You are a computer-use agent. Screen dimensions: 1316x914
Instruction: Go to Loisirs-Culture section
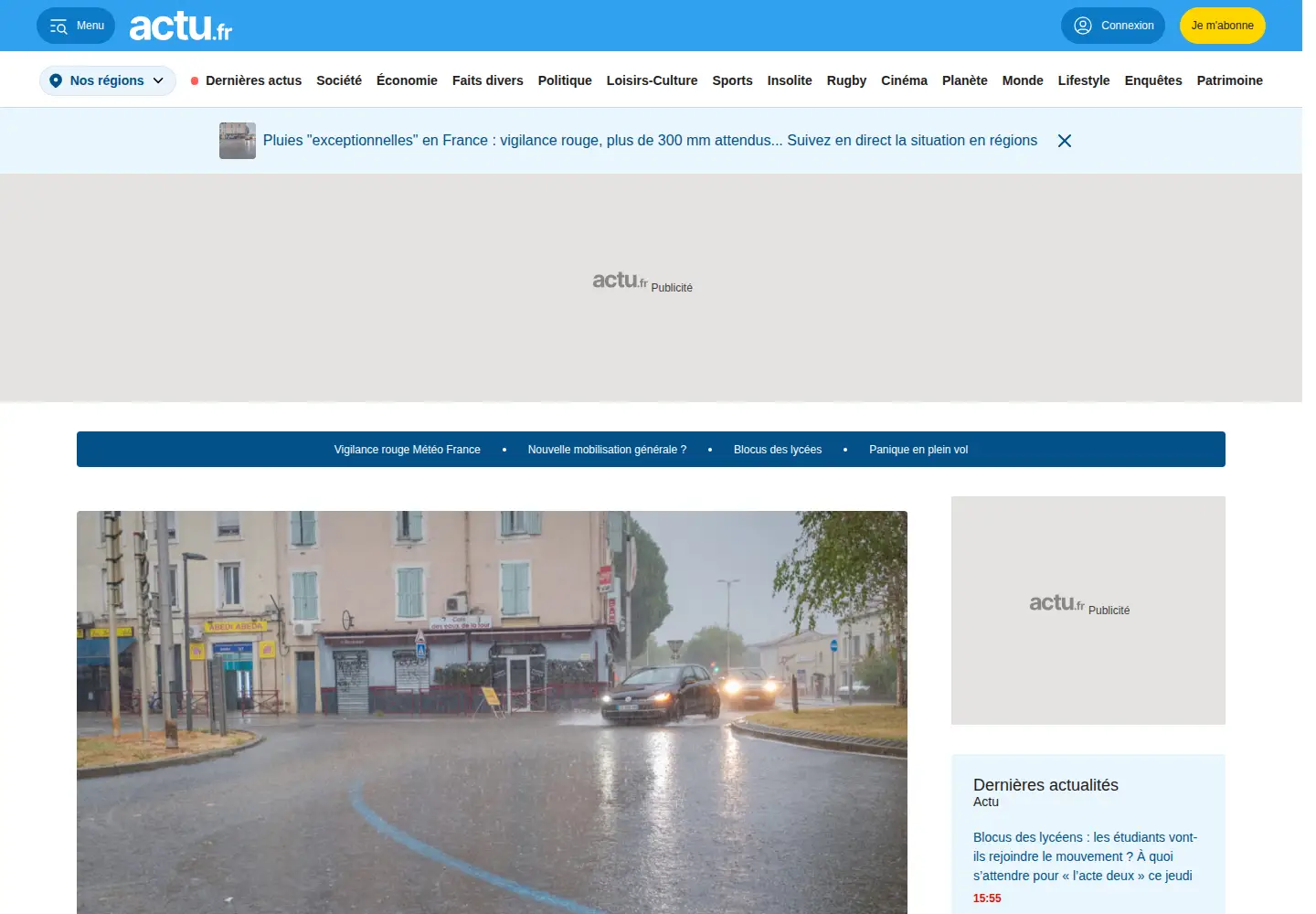[x=653, y=80]
